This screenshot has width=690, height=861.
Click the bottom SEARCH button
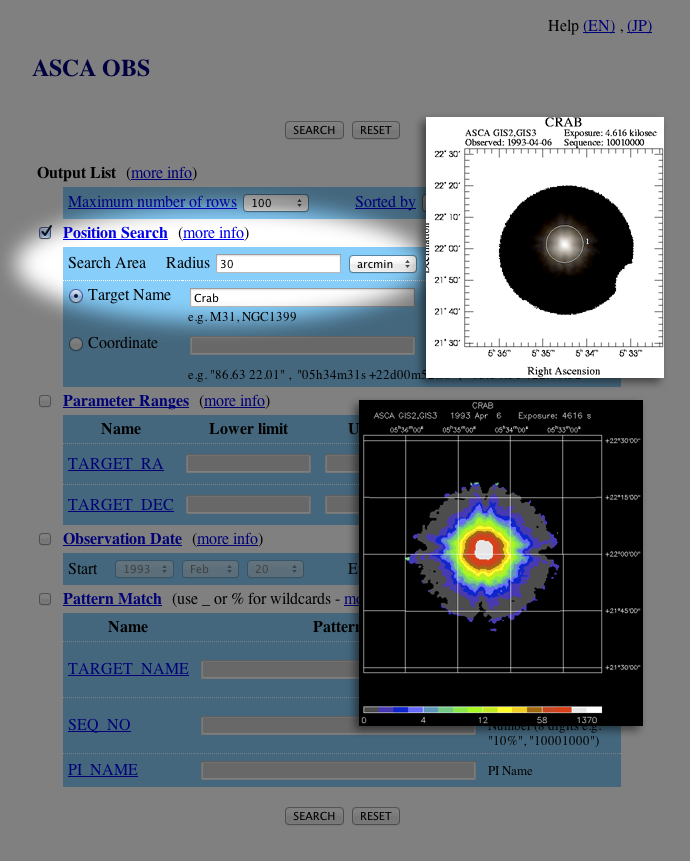pos(314,816)
